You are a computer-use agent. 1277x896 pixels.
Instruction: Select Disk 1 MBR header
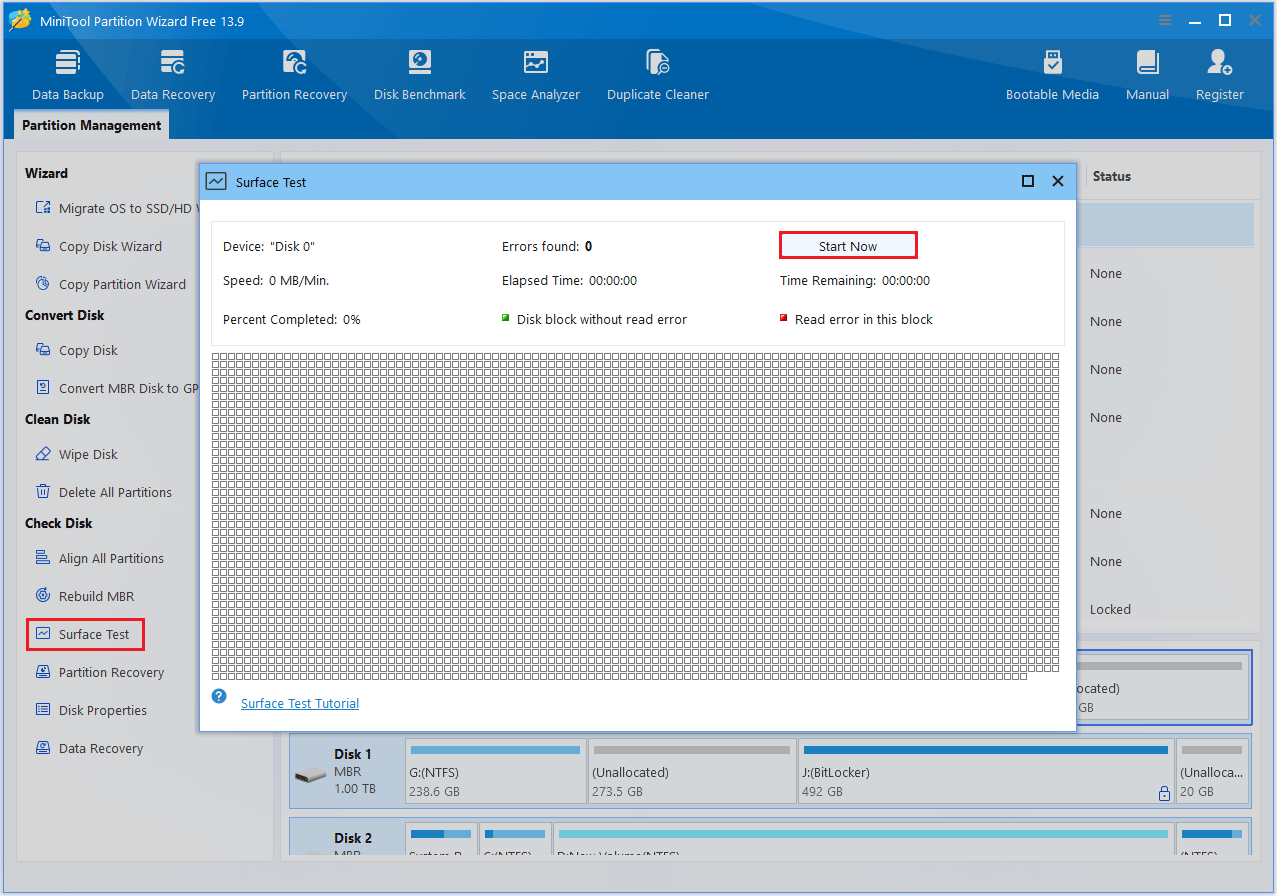(348, 772)
